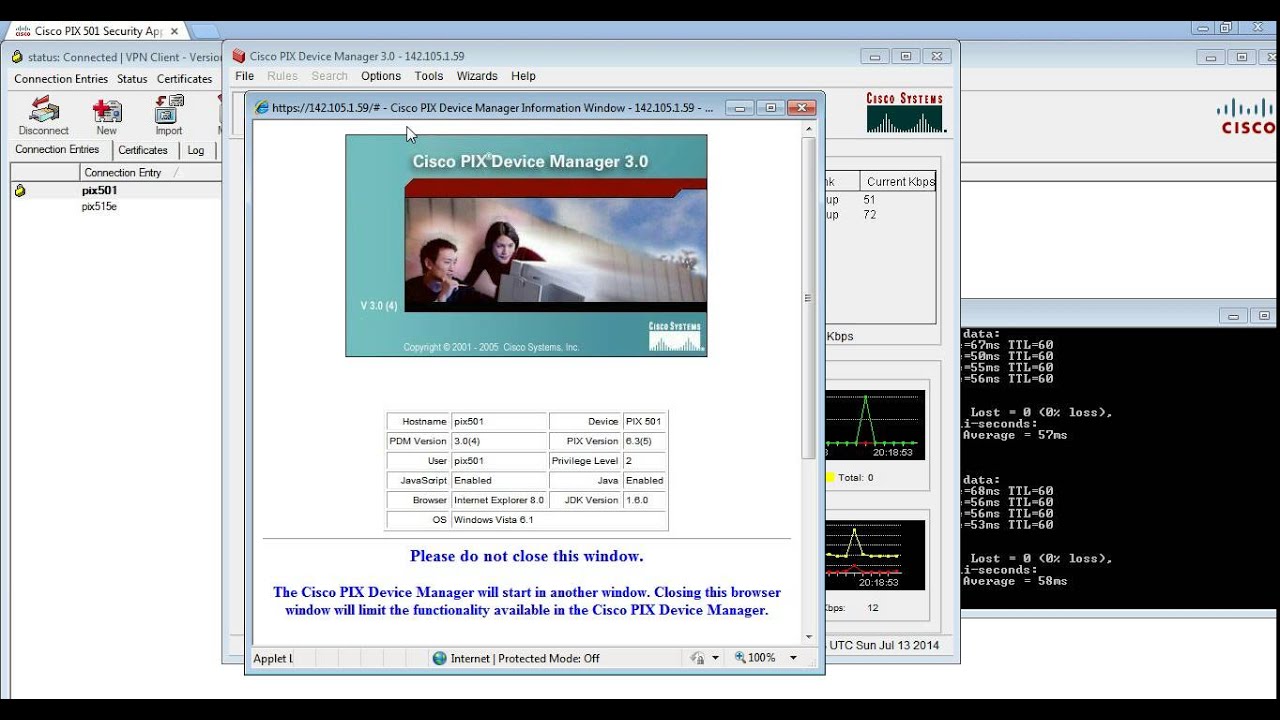The width and height of the screenshot is (1280, 720).
Task: Click scroll up arrow in information window
Action: tap(809, 129)
